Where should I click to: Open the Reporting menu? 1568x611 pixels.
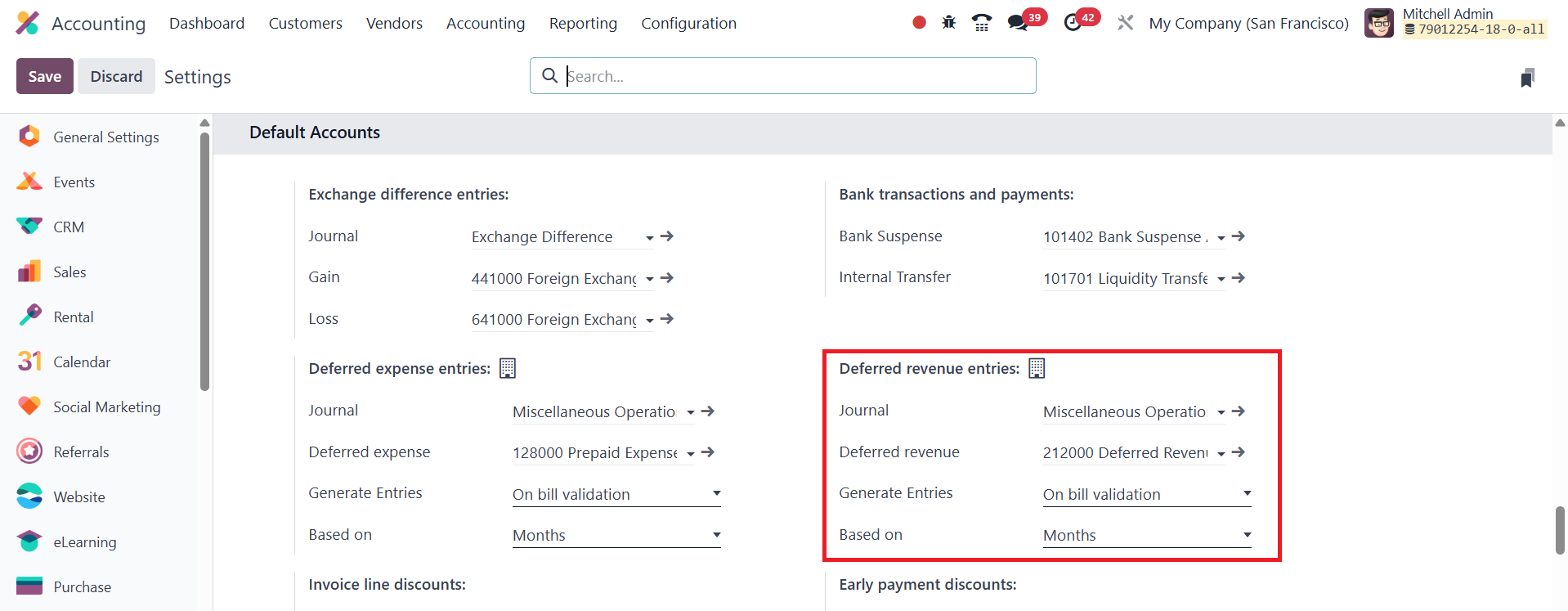(583, 23)
